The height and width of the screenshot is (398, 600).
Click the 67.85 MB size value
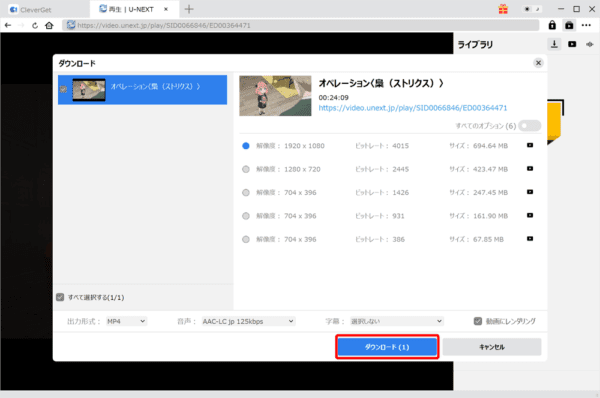(488, 239)
